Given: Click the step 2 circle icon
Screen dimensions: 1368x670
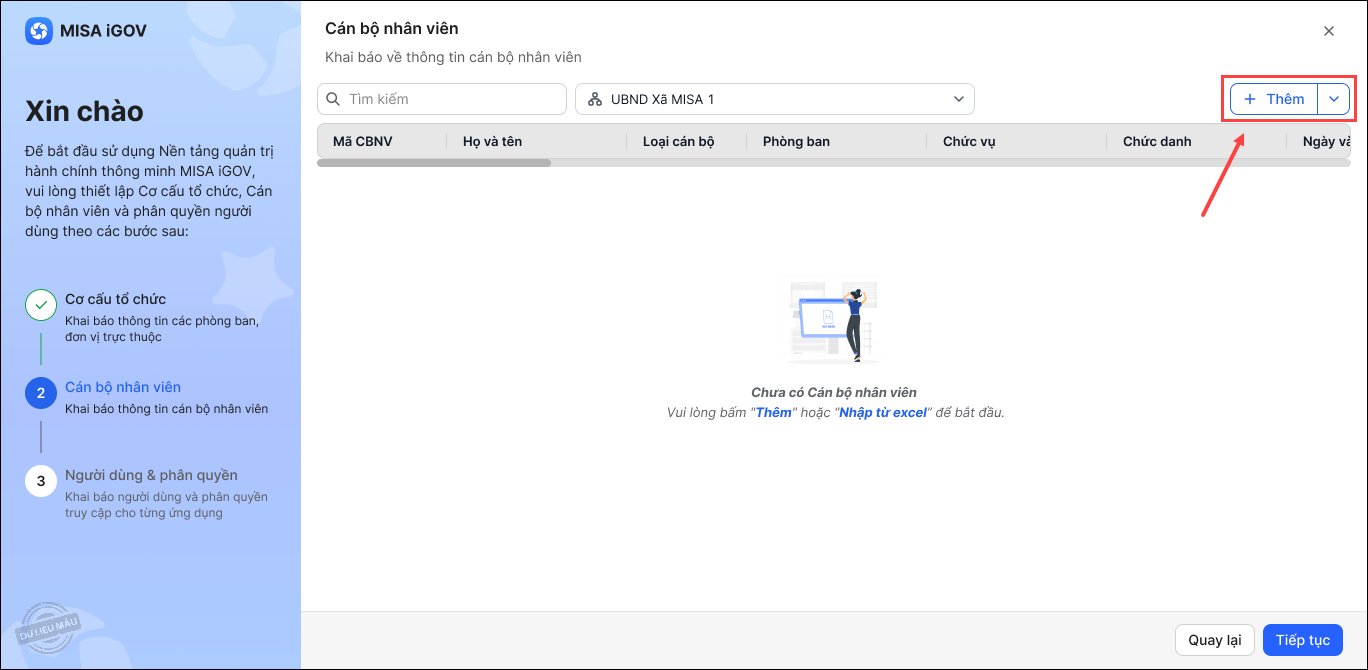Looking at the screenshot, I should (x=41, y=393).
